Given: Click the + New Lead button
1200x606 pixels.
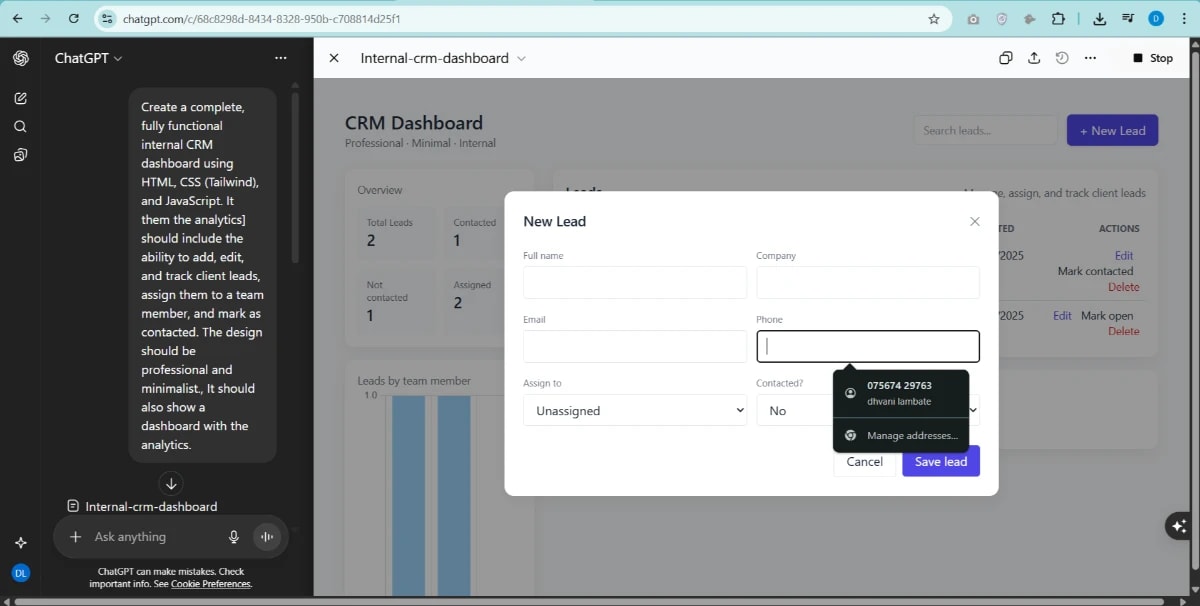Looking at the screenshot, I should click(1112, 130).
